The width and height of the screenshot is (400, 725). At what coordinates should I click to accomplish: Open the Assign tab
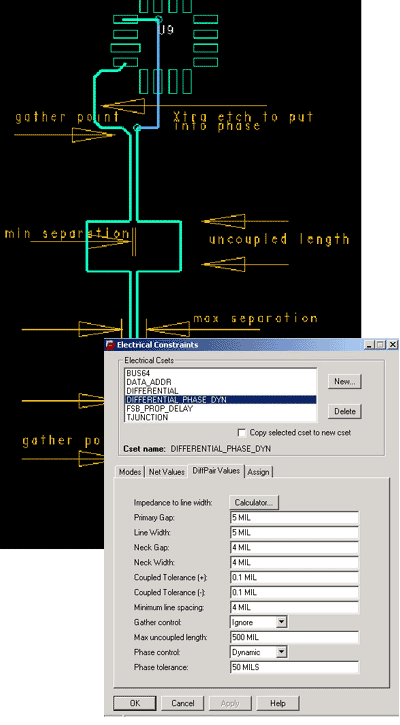258,472
